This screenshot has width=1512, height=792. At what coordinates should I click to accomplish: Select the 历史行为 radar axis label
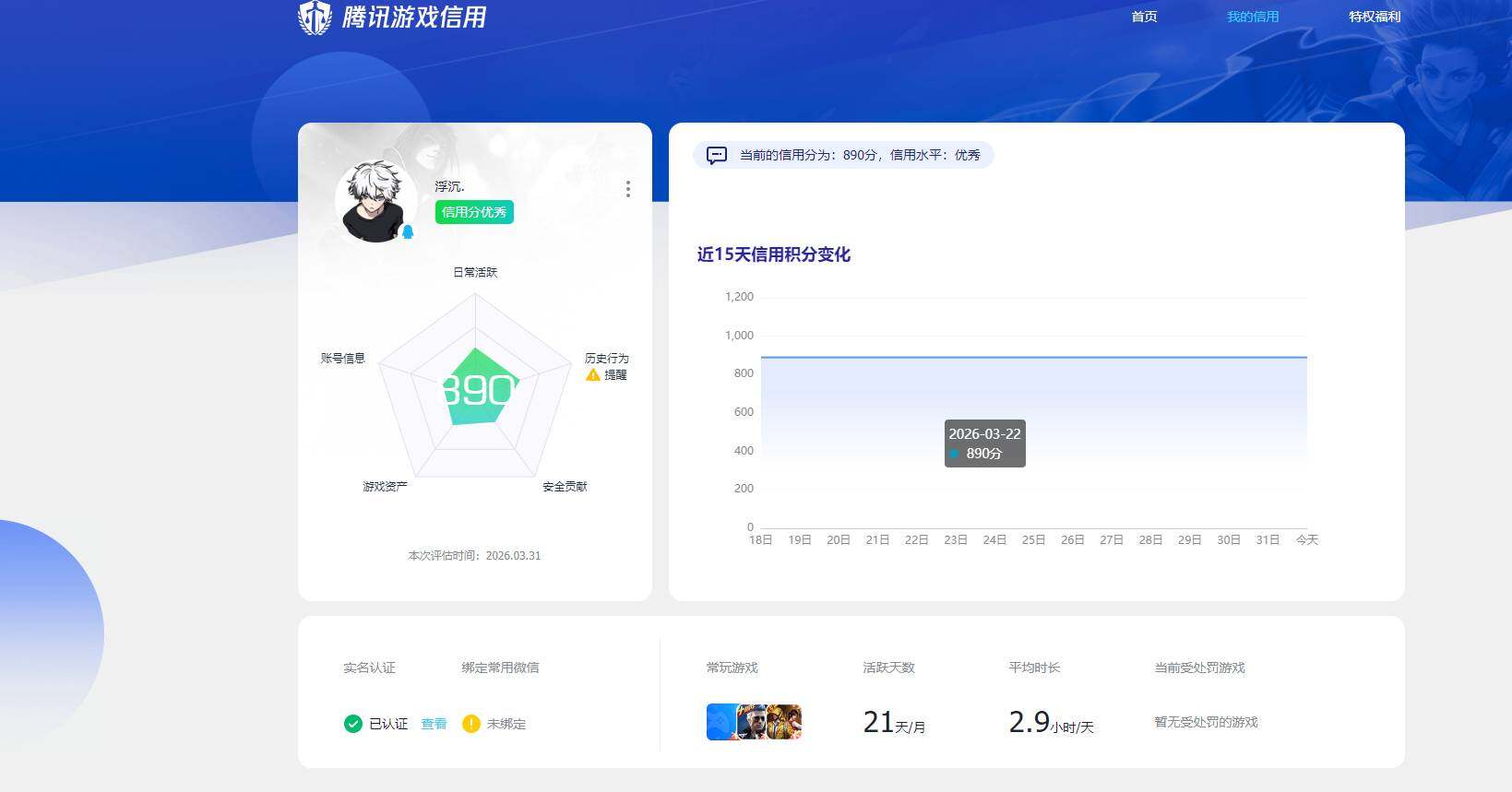coord(606,358)
